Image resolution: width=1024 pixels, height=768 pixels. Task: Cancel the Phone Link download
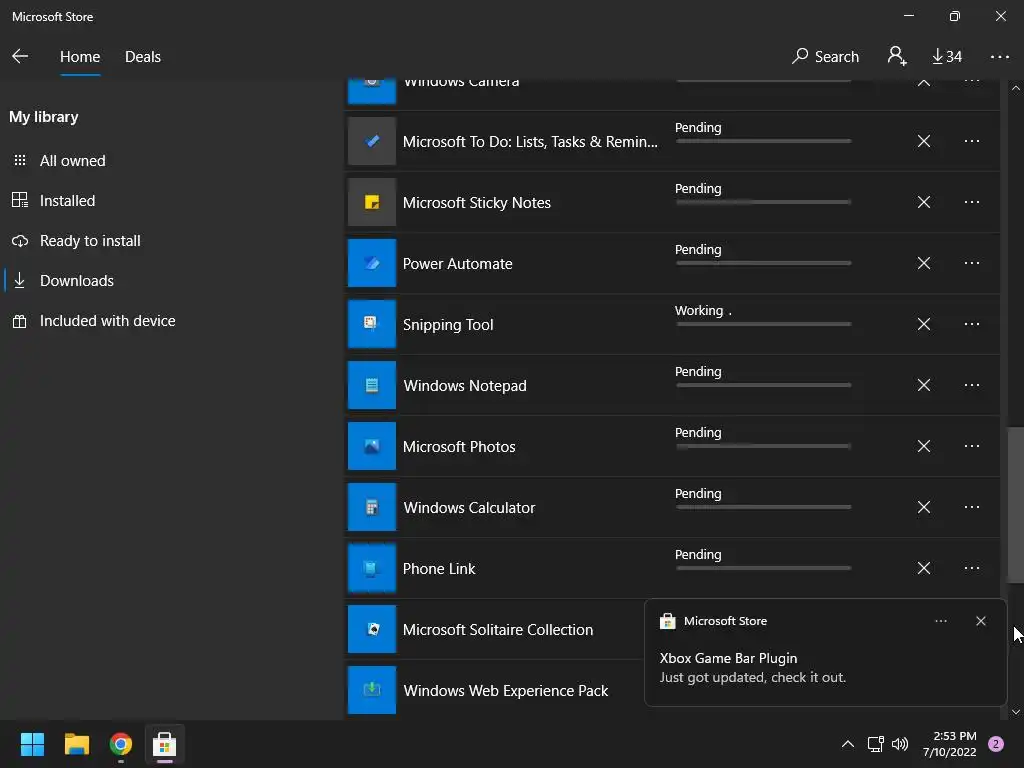point(923,568)
